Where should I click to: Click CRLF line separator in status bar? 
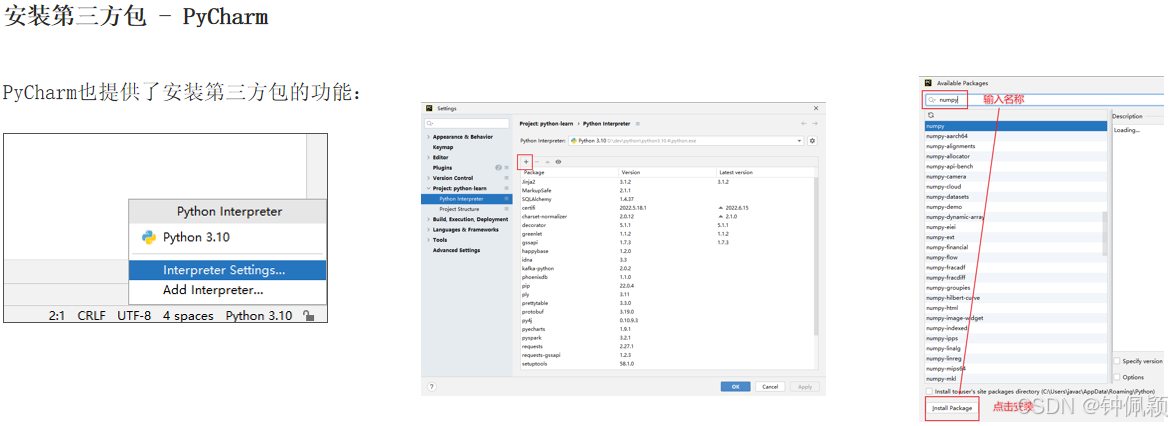pos(91,316)
